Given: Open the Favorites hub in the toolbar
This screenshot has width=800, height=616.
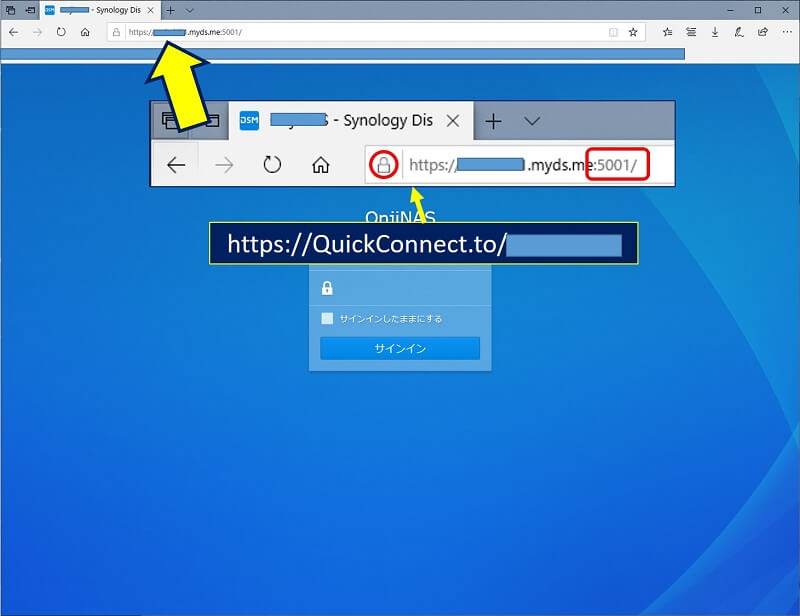Looking at the screenshot, I should point(667,32).
